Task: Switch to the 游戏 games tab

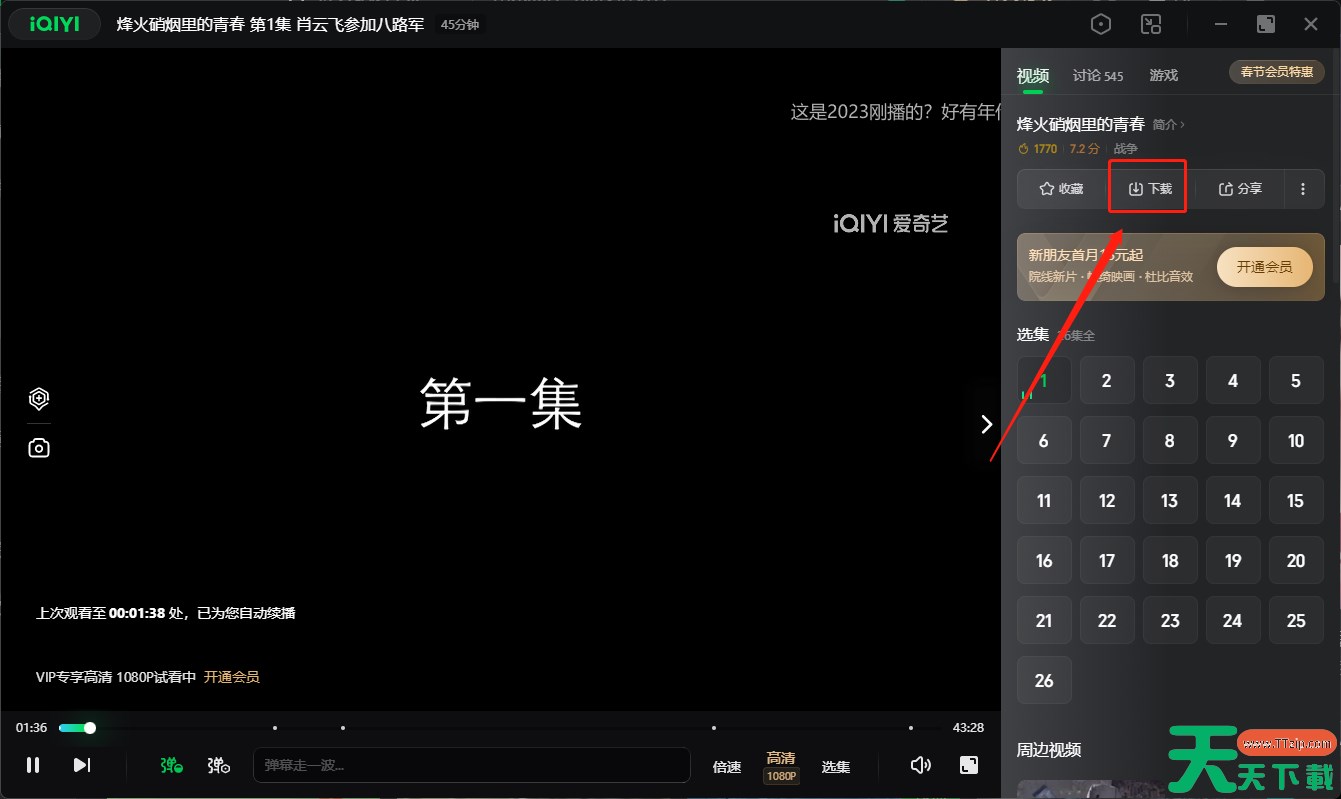Action: click(1163, 76)
